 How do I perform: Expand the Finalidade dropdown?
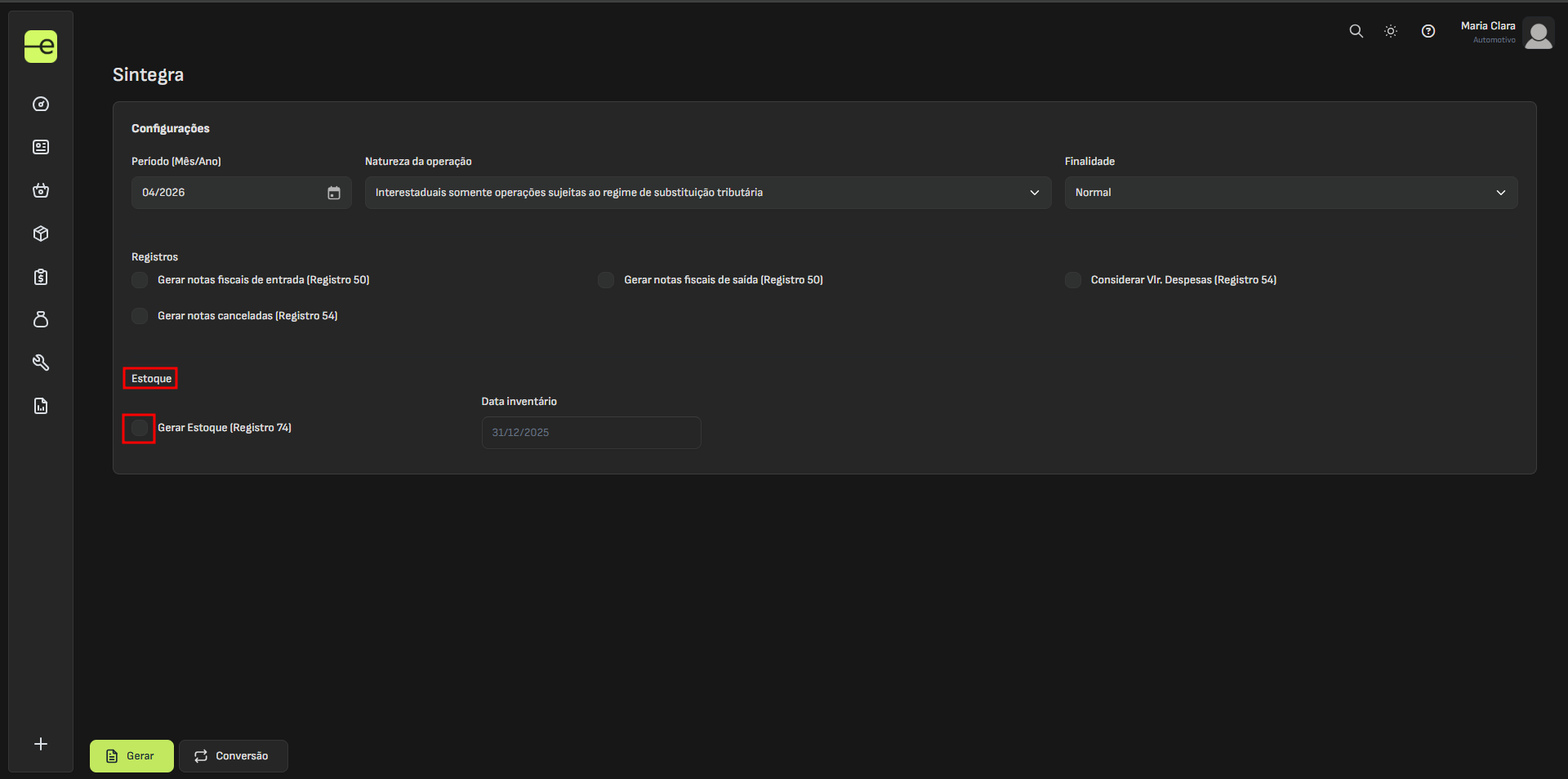click(x=1290, y=193)
